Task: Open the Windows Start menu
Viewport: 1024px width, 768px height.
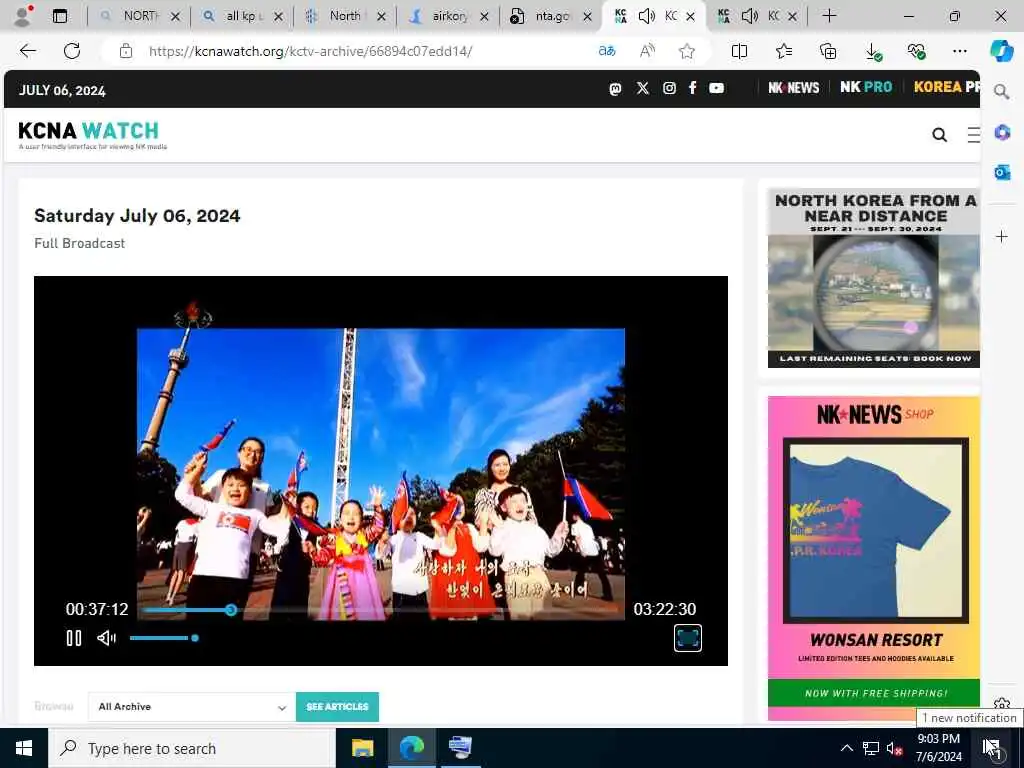Action: [24, 748]
